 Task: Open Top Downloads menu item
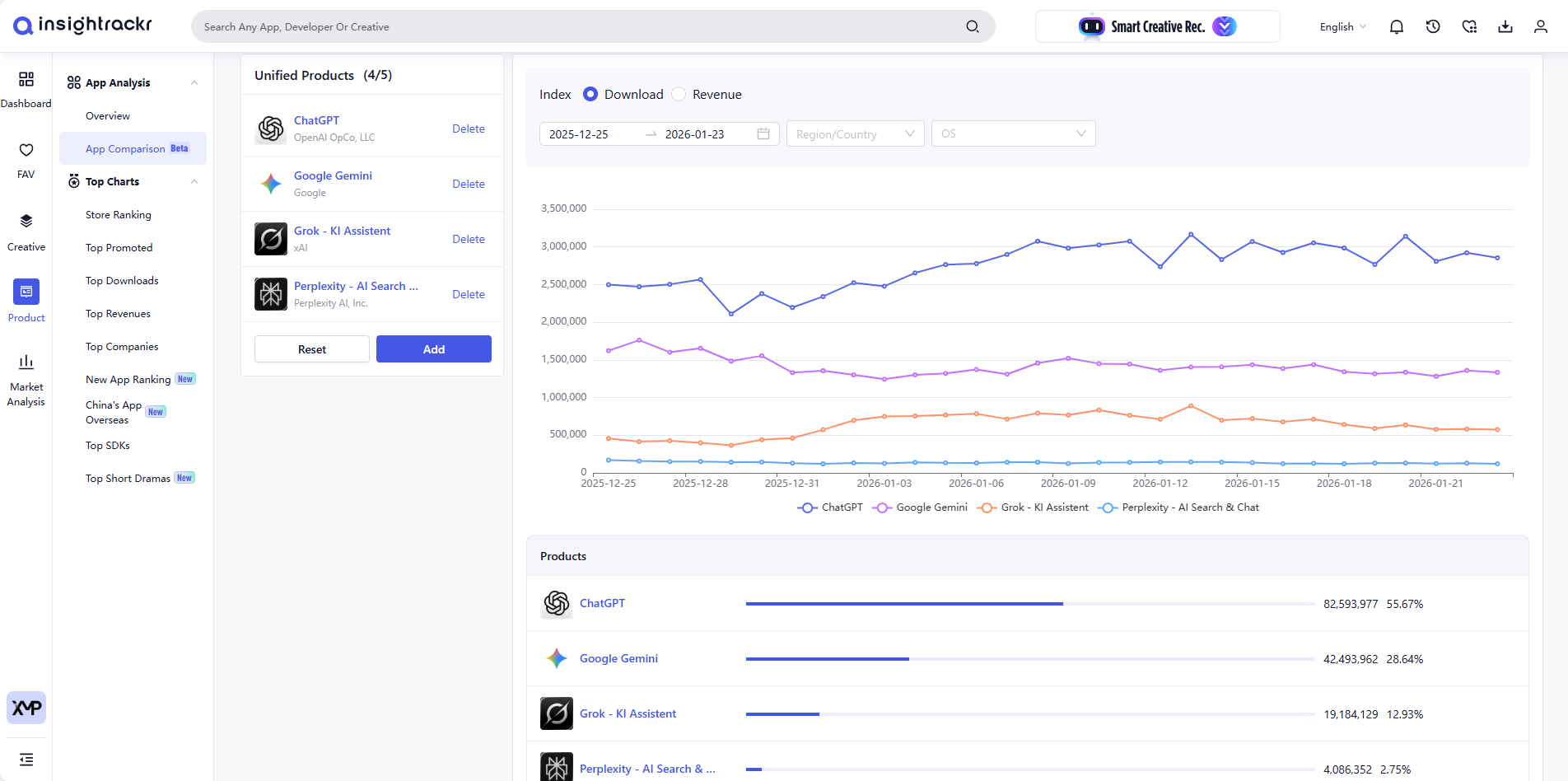(x=122, y=281)
